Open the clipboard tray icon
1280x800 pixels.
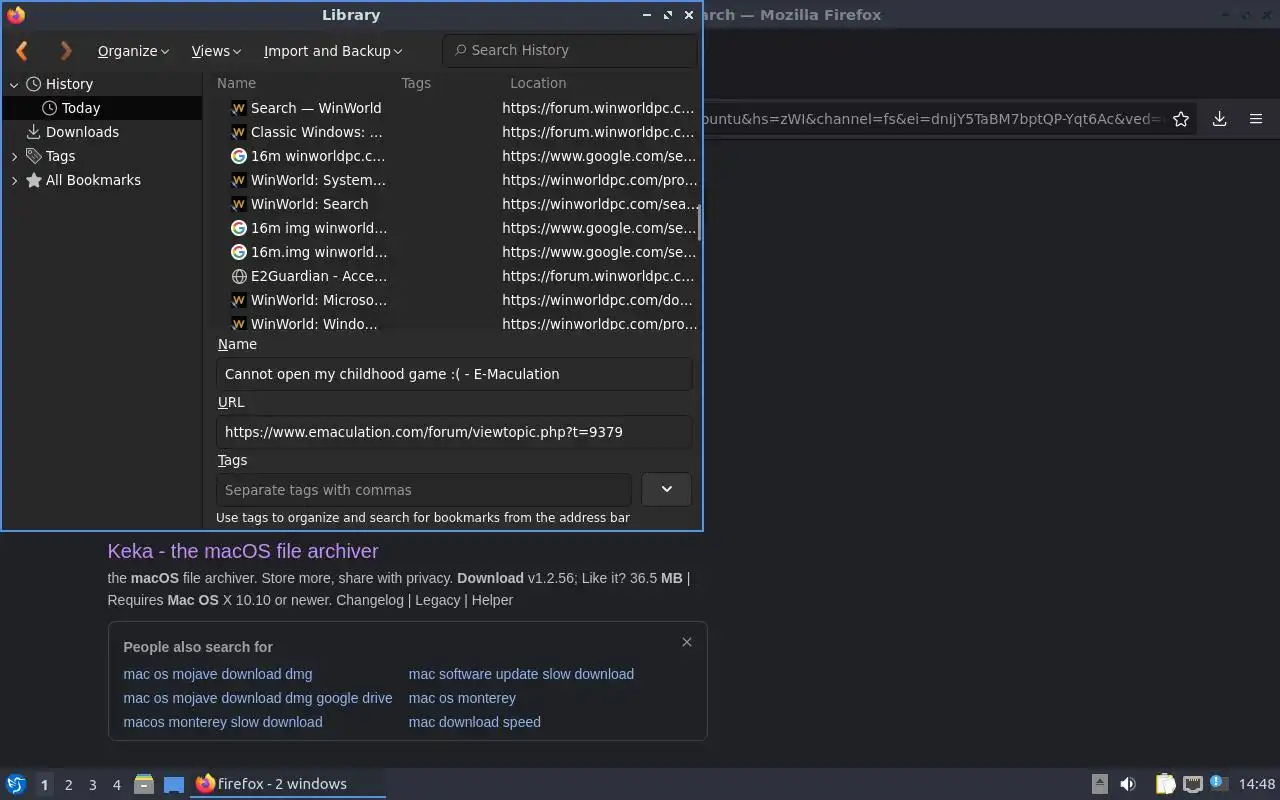click(x=1165, y=784)
